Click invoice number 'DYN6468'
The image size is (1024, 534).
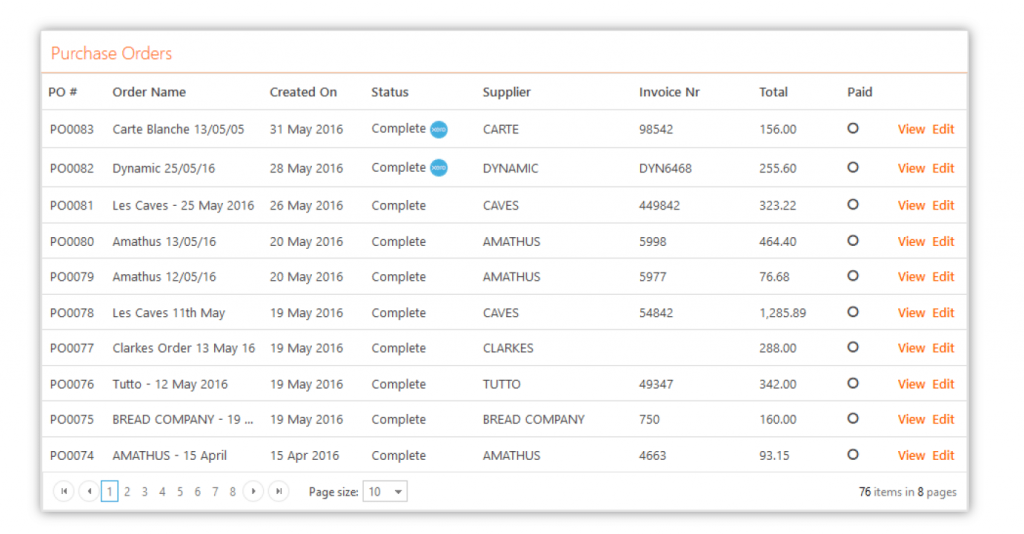[665, 168]
